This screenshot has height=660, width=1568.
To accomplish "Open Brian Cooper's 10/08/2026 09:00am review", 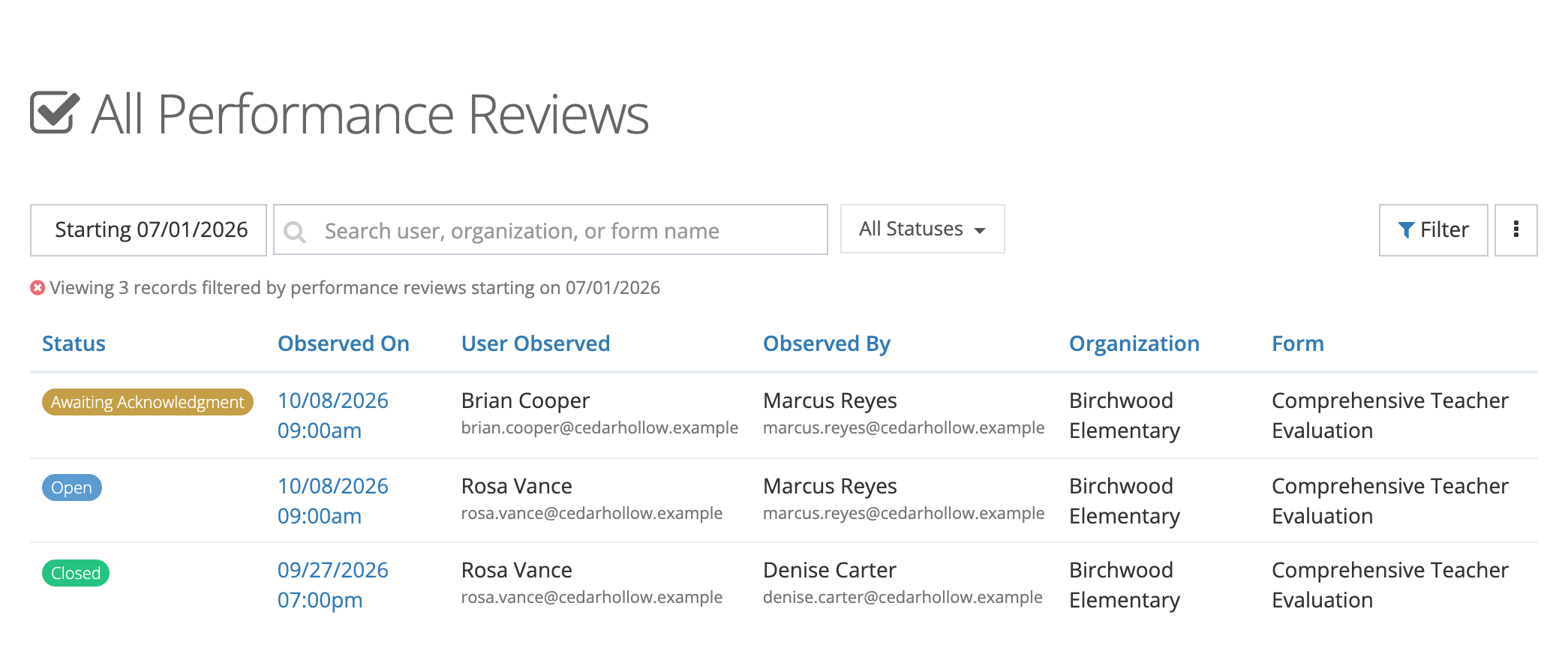I will (x=333, y=415).
